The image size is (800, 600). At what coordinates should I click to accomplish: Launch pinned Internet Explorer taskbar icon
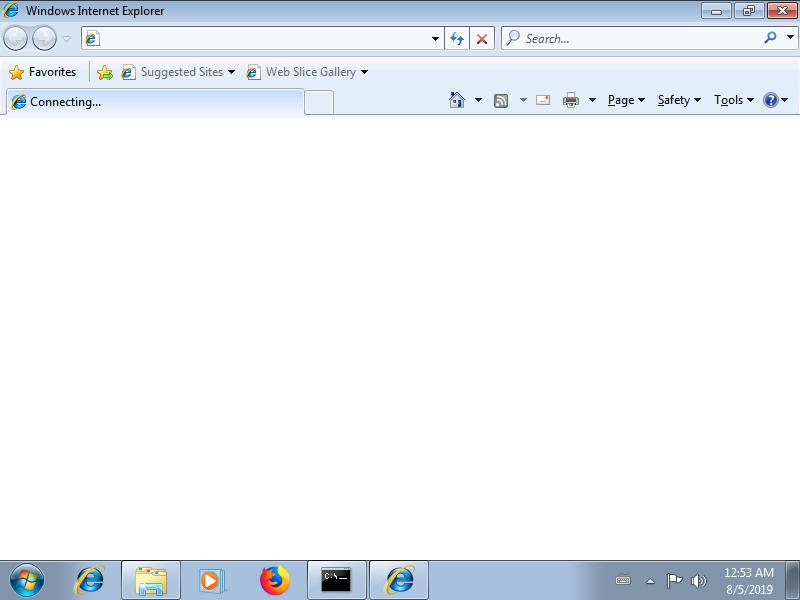90,580
